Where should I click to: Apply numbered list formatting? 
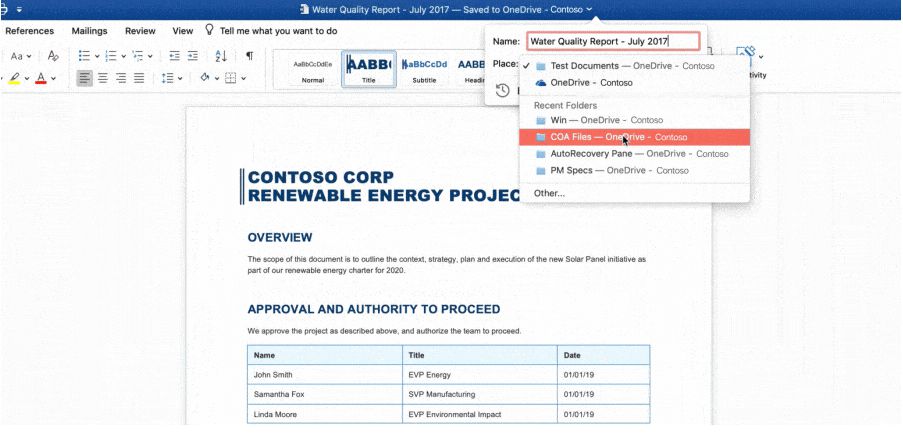tap(111, 56)
